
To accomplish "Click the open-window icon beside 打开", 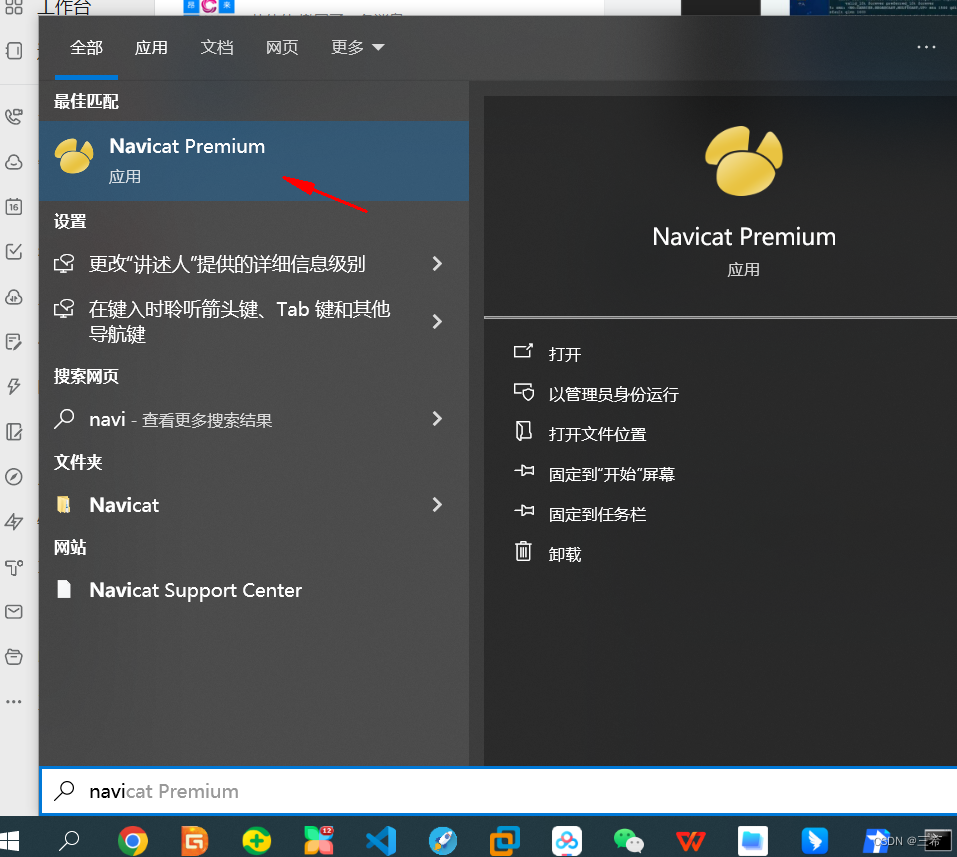I will coord(523,350).
